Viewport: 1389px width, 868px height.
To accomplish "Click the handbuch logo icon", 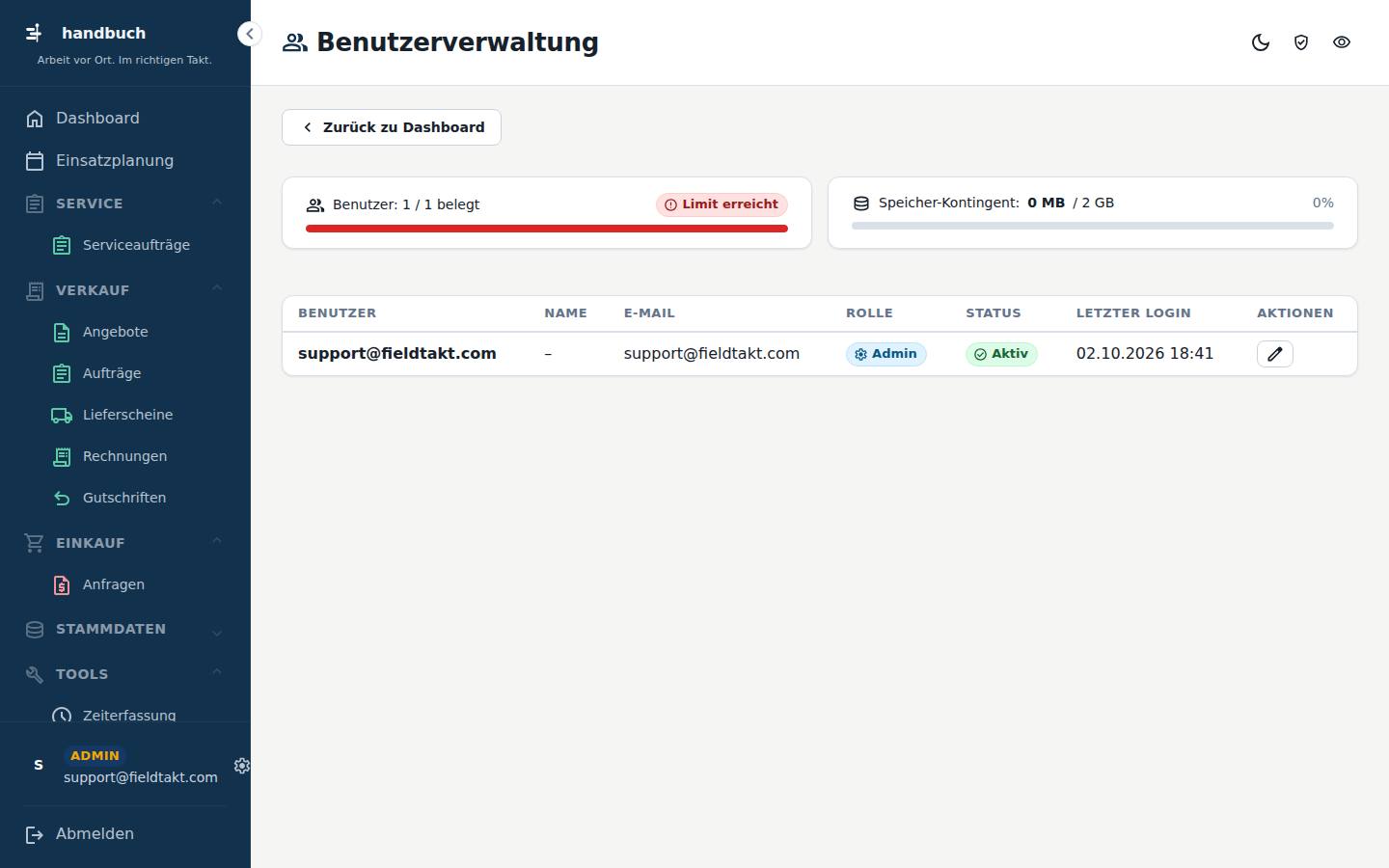I will (x=35, y=33).
